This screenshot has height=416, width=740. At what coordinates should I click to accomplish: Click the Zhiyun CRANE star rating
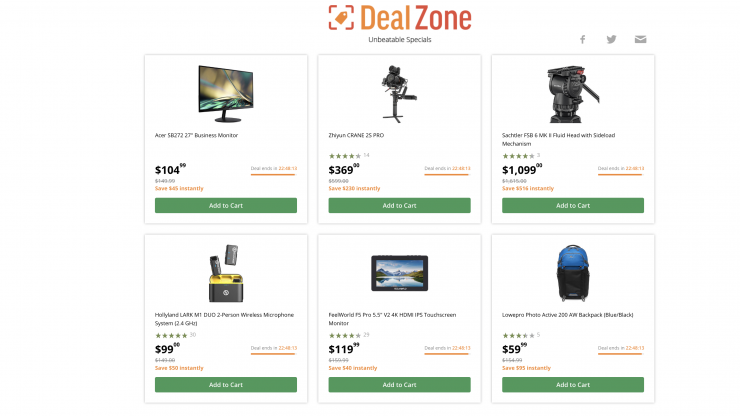point(345,156)
